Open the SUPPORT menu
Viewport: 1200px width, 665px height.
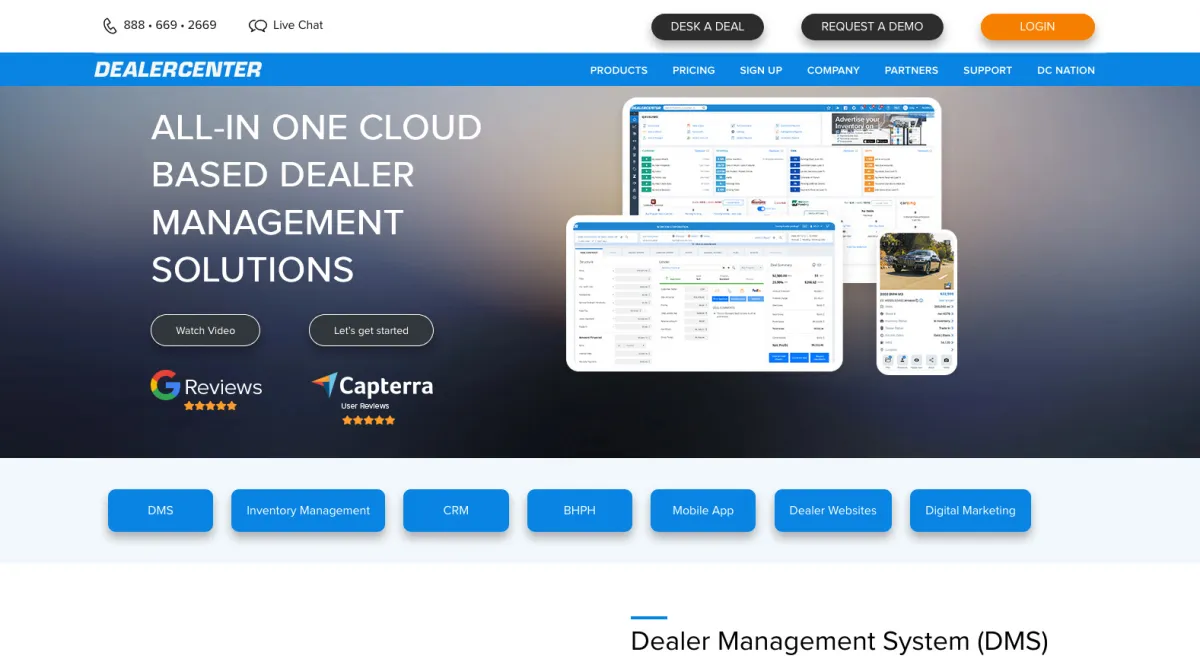988,70
